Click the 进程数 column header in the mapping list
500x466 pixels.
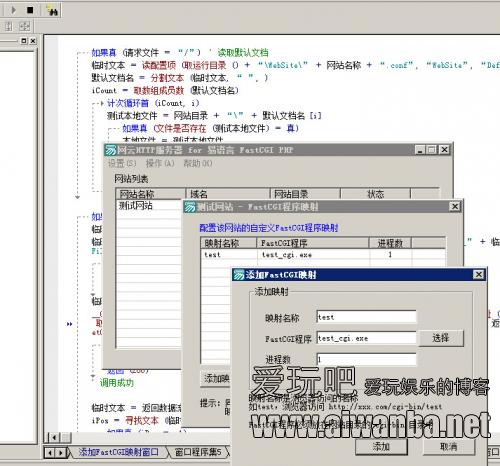(390, 243)
